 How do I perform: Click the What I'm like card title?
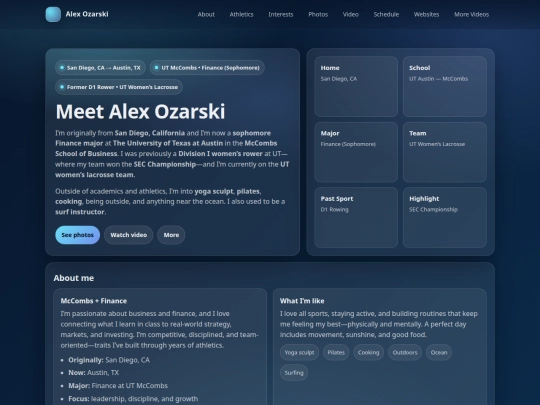click(x=302, y=301)
